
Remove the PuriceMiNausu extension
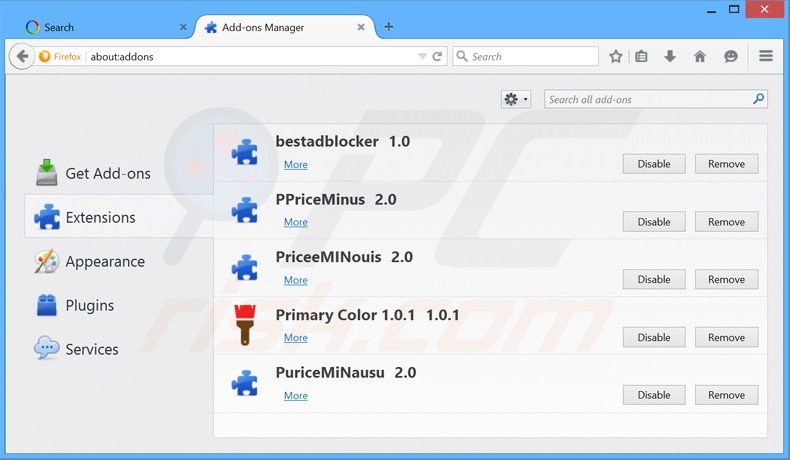727,395
